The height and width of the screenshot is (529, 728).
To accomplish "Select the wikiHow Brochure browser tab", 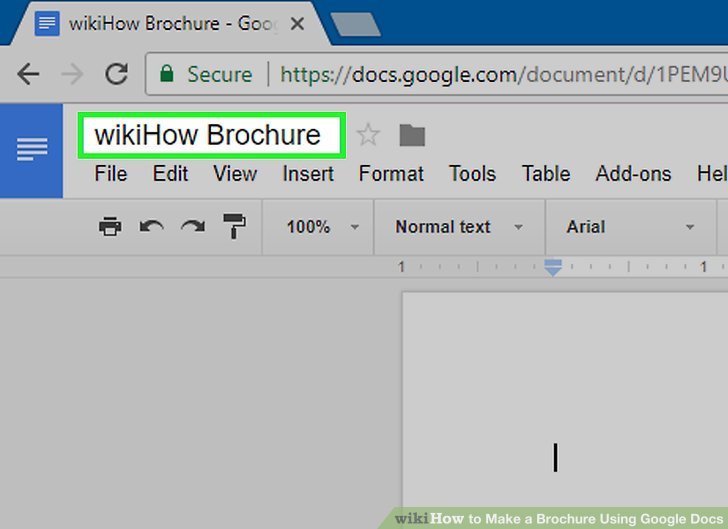I will coord(172,23).
